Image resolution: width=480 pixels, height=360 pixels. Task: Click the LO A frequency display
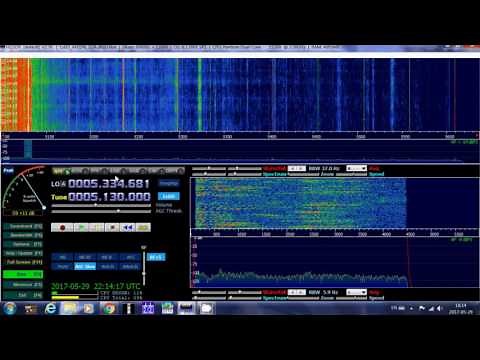[109, 184]
